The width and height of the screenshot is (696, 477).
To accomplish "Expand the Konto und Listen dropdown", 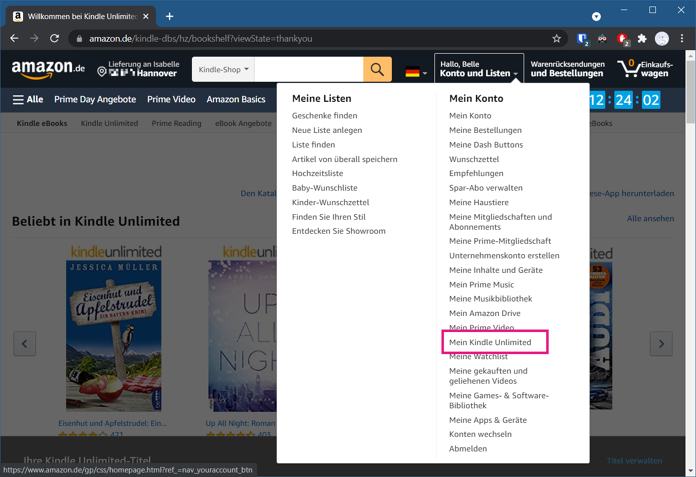I will point(478,69).
